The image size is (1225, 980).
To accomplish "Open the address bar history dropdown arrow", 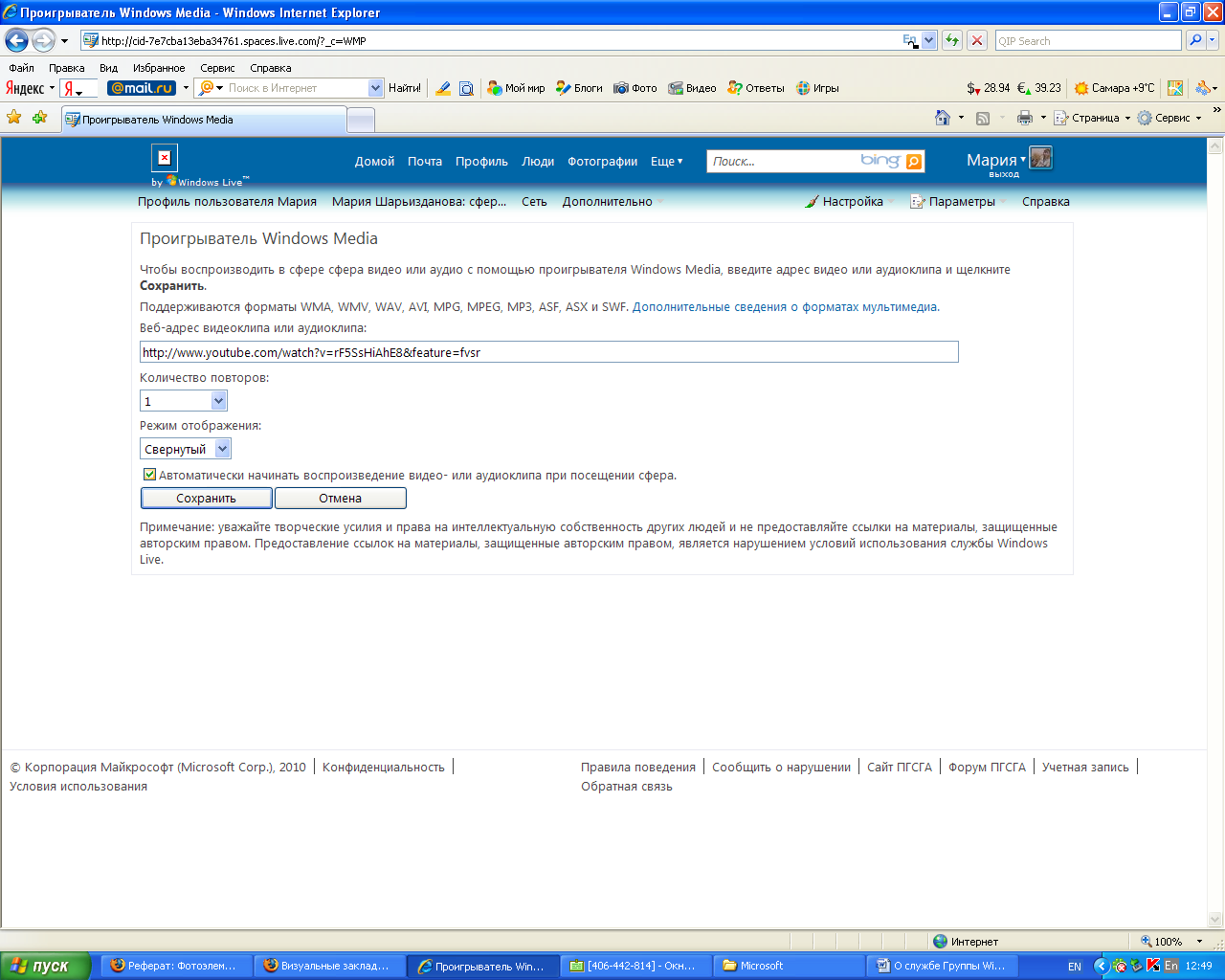I will click(x=928, y=40).
